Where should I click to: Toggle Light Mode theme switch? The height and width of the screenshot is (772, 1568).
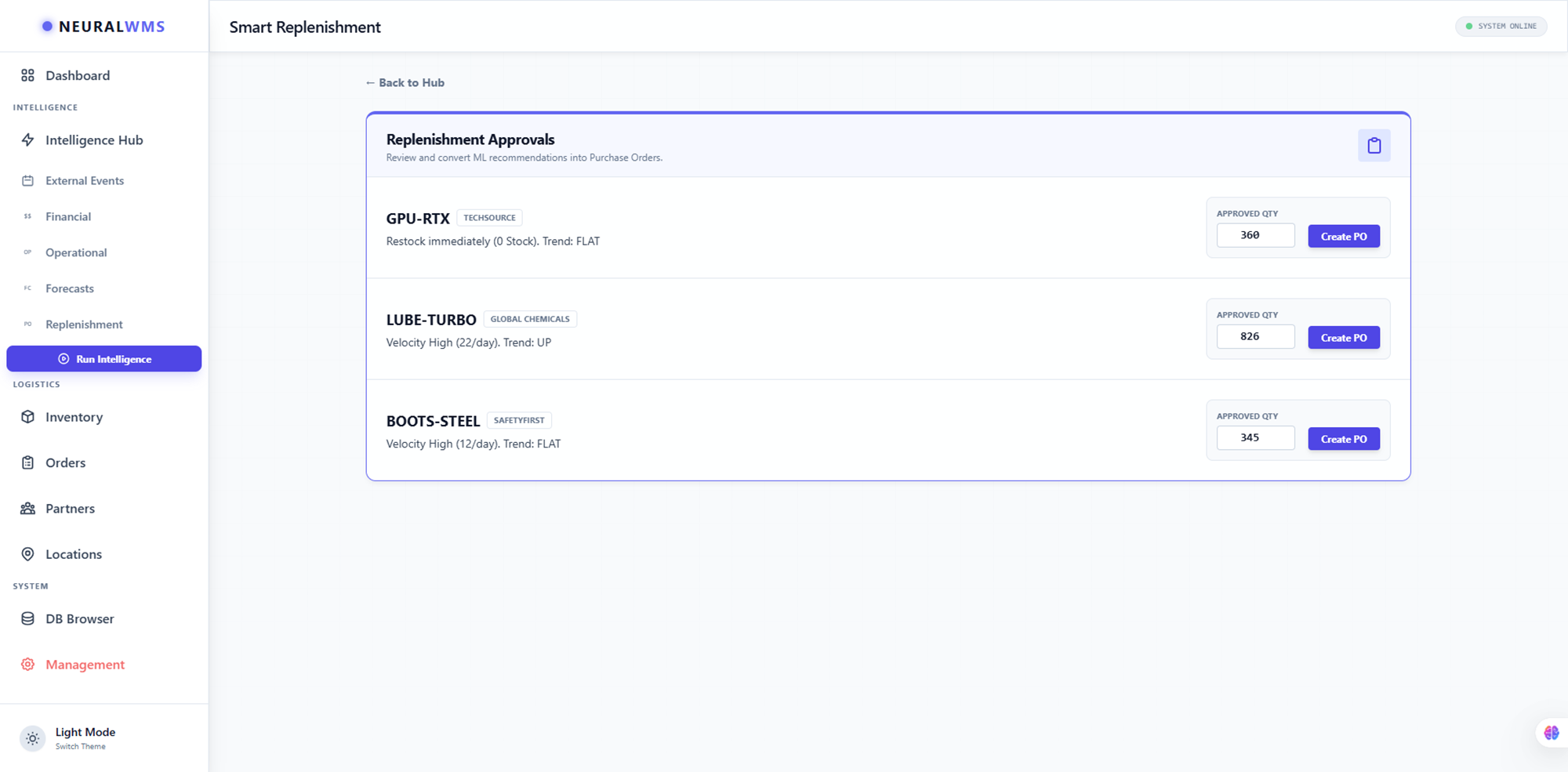click(32, 738)
